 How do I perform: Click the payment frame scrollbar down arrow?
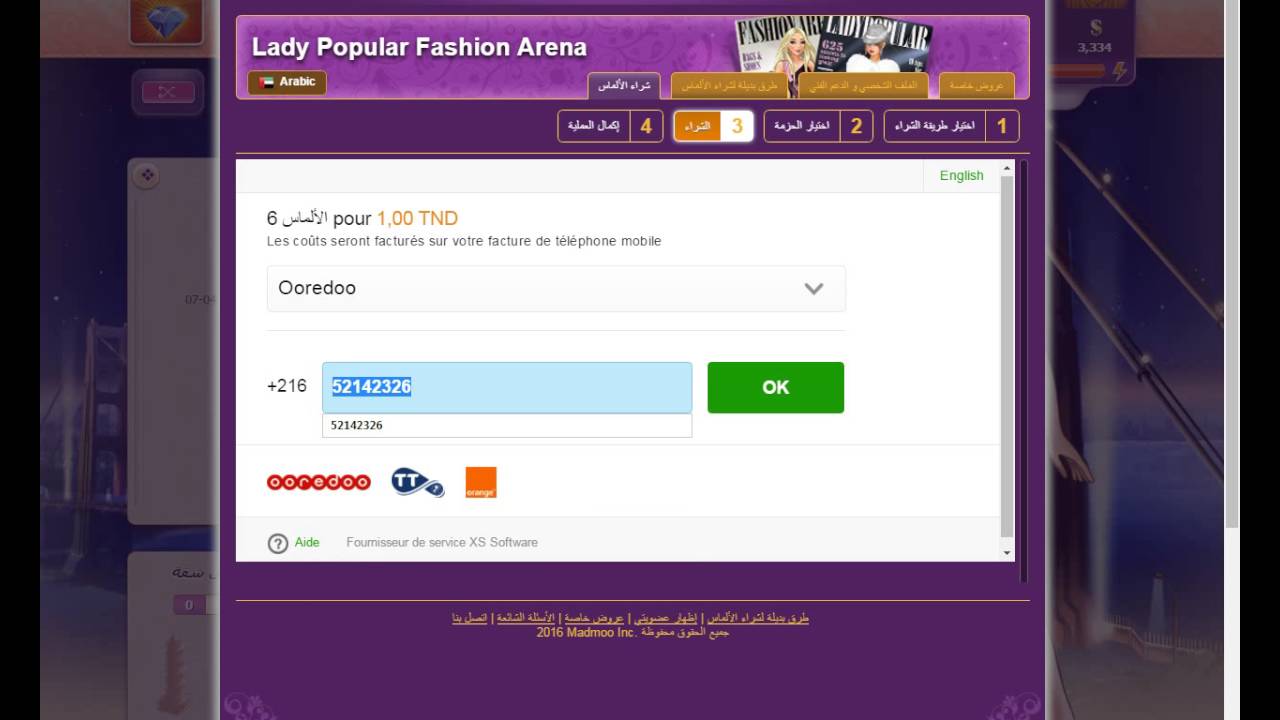pos(1007,552)
